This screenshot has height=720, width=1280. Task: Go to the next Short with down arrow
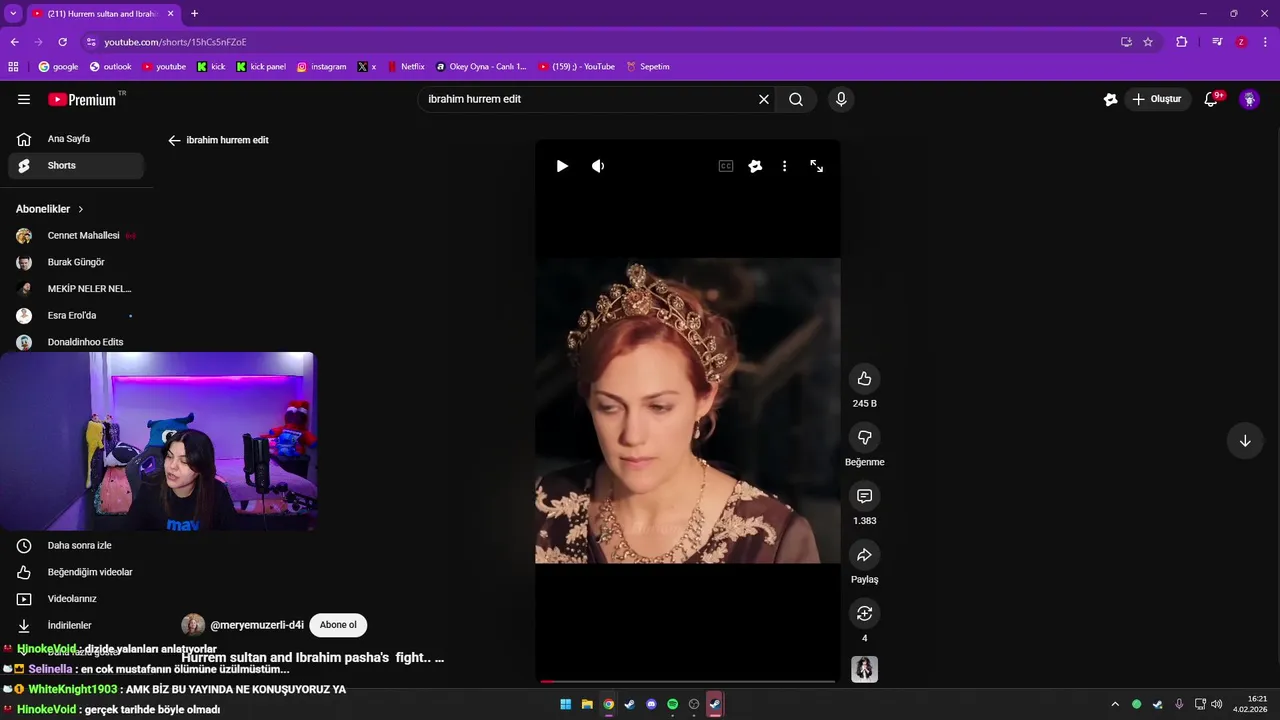click(x=1245, y=441)
